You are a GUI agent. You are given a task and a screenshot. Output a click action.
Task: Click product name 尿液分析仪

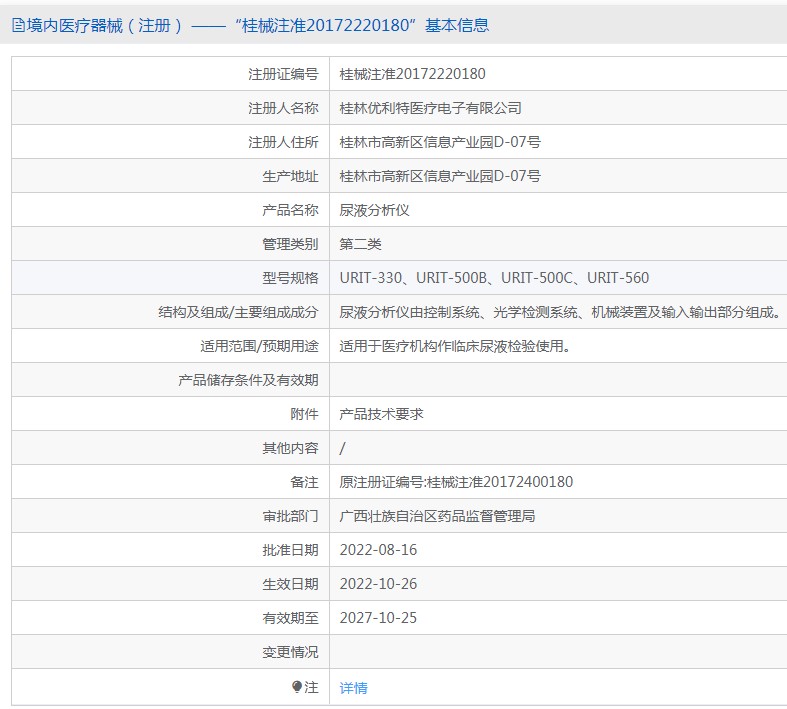pyautogui.click(x=374, y=210)
